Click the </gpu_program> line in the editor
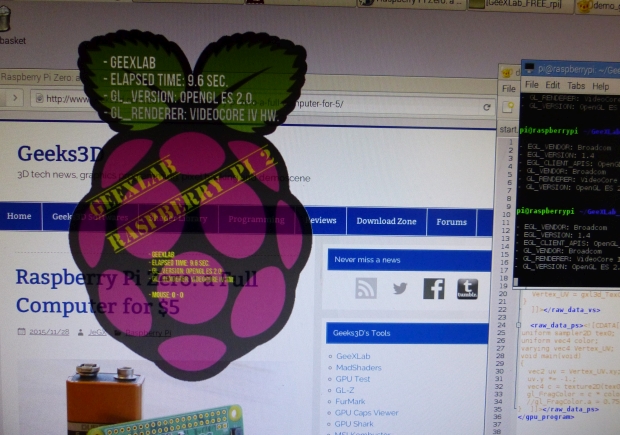This screenshot has height=435, width=620. [545, 417]
